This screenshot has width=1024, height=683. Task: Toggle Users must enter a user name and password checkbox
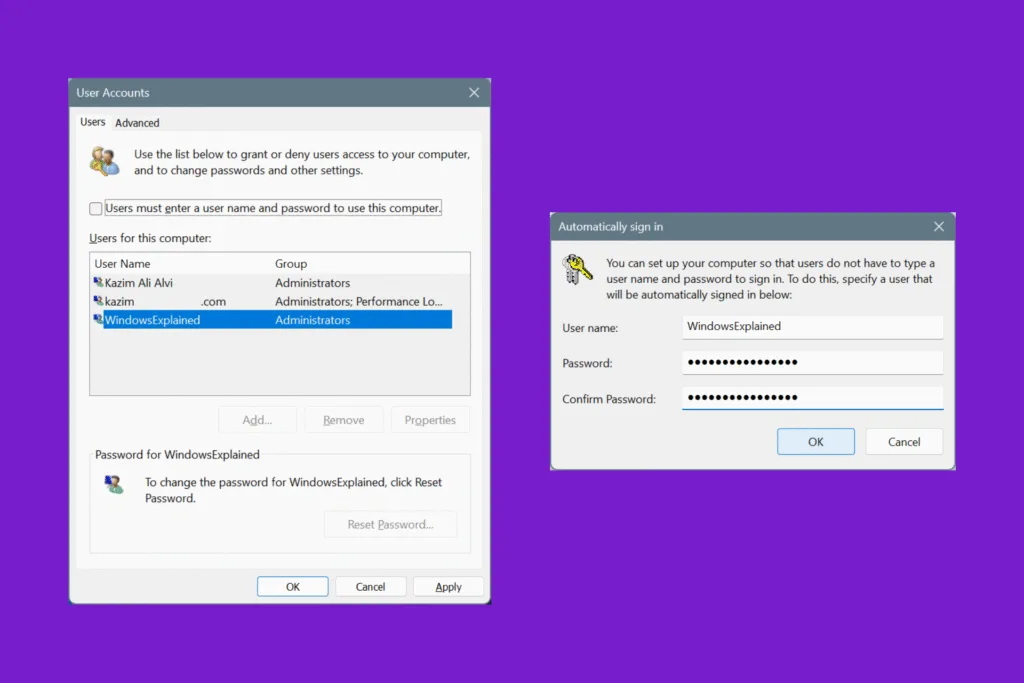point(95,208)
